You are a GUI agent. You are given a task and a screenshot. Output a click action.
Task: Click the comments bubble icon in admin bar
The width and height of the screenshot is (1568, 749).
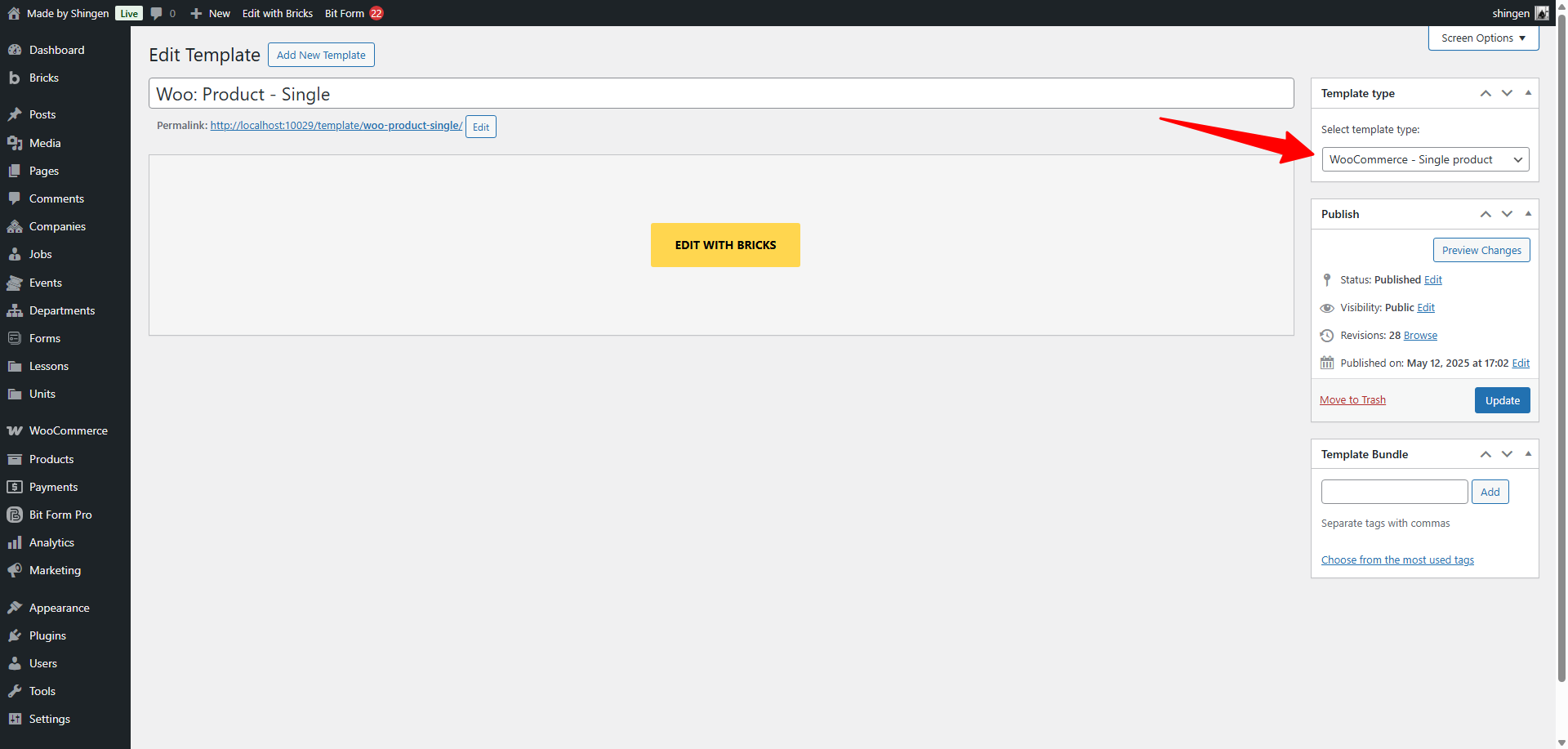point(157,13)
